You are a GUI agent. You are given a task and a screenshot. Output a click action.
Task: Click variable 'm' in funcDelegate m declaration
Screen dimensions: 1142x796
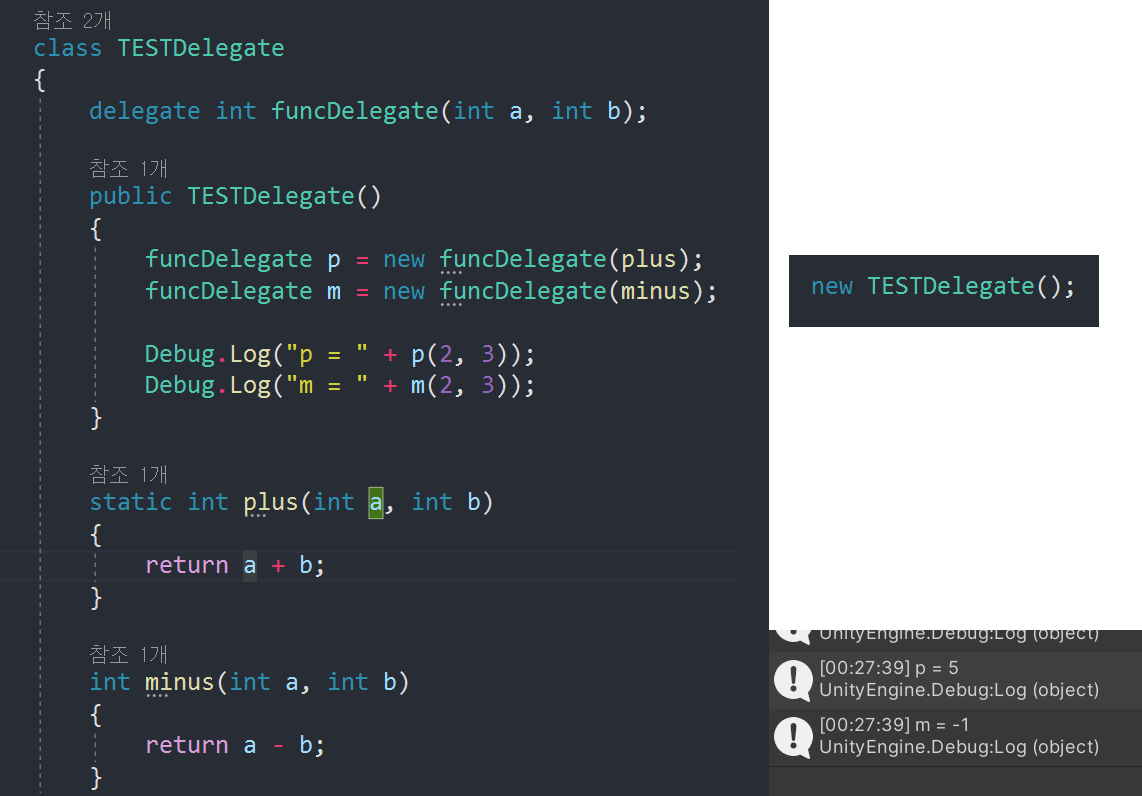pos(334,292)
